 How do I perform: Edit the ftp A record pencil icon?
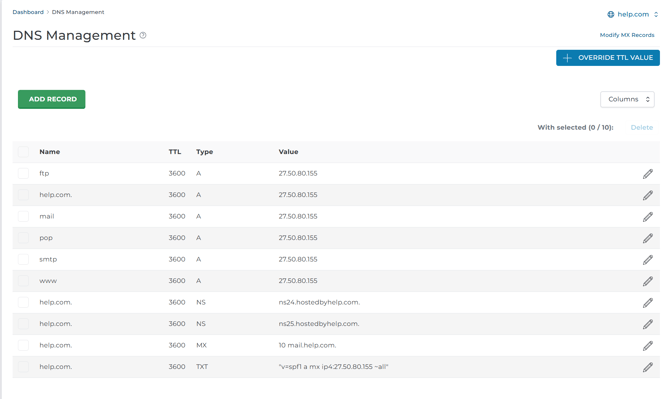[647, 174]
